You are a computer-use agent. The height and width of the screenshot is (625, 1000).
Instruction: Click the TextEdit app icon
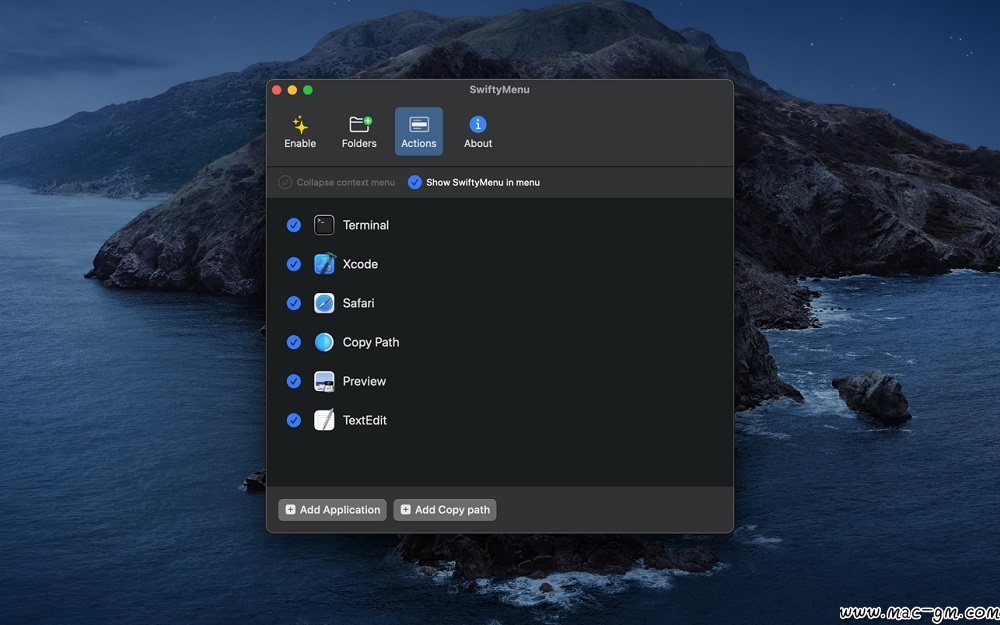(x=324, y=420)
